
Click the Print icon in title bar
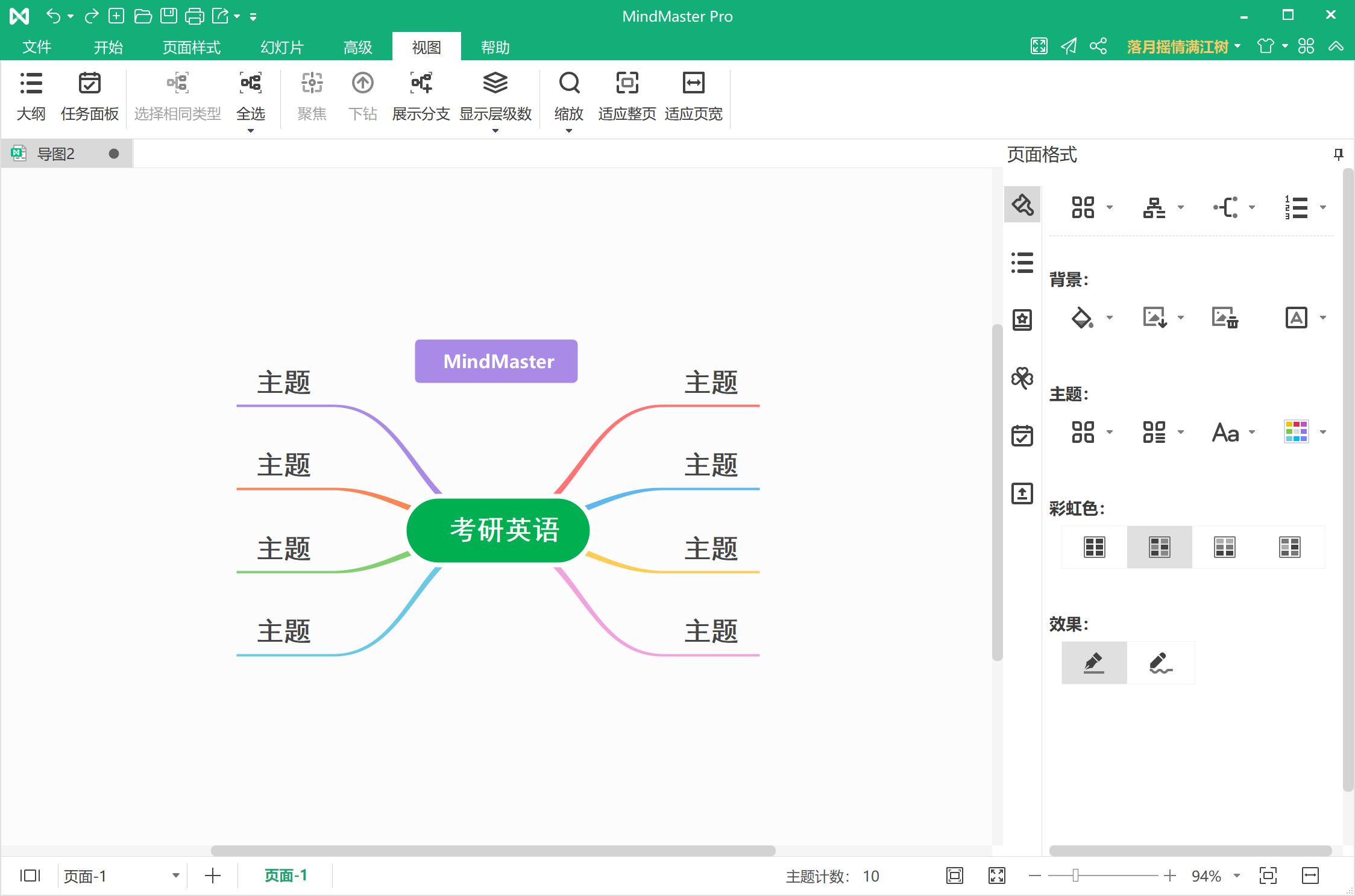[x=194, y=16]
